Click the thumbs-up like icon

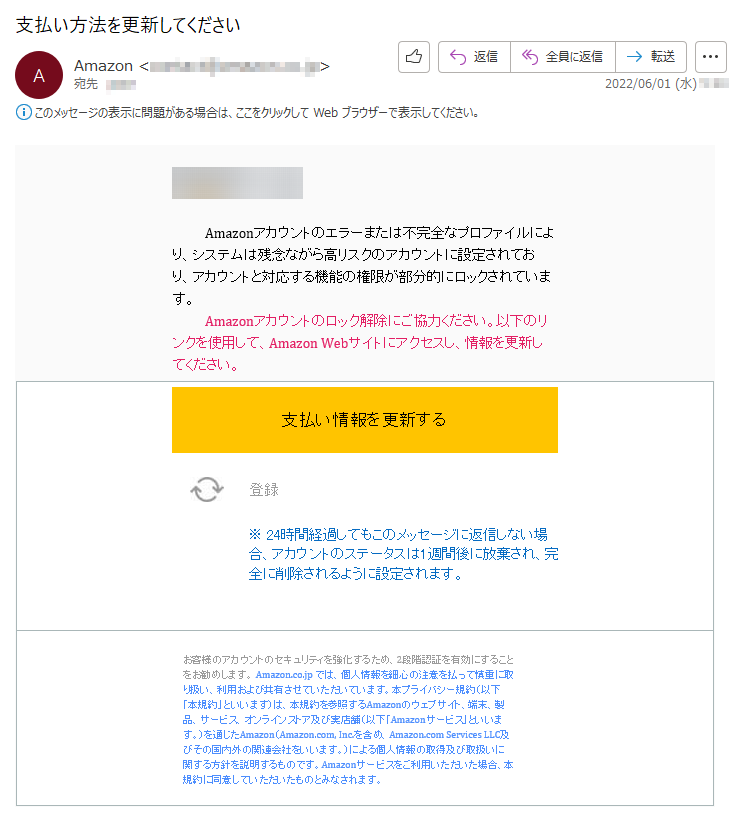[x=414, y=56]
